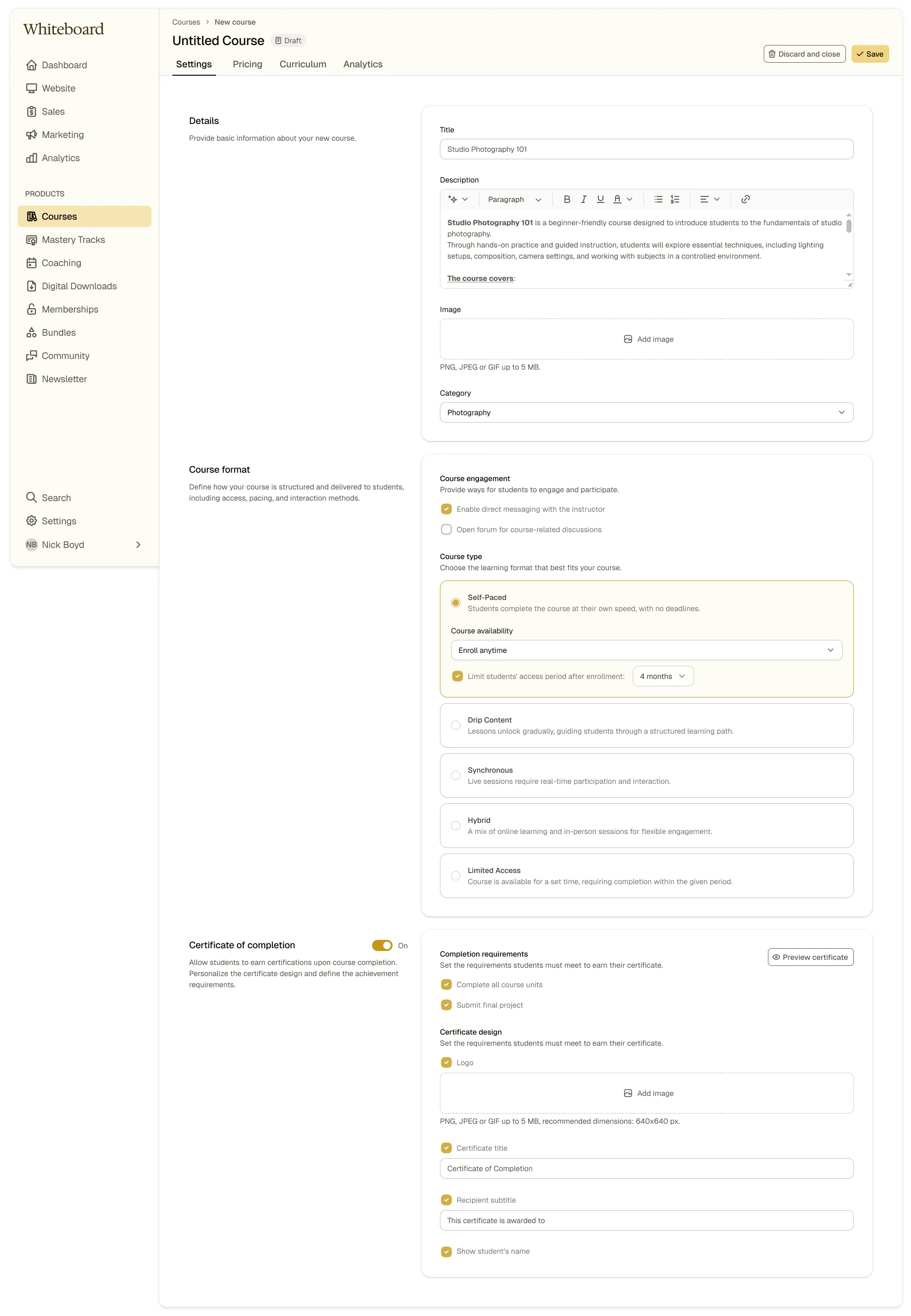Click Discard and close button

(804, 54)
